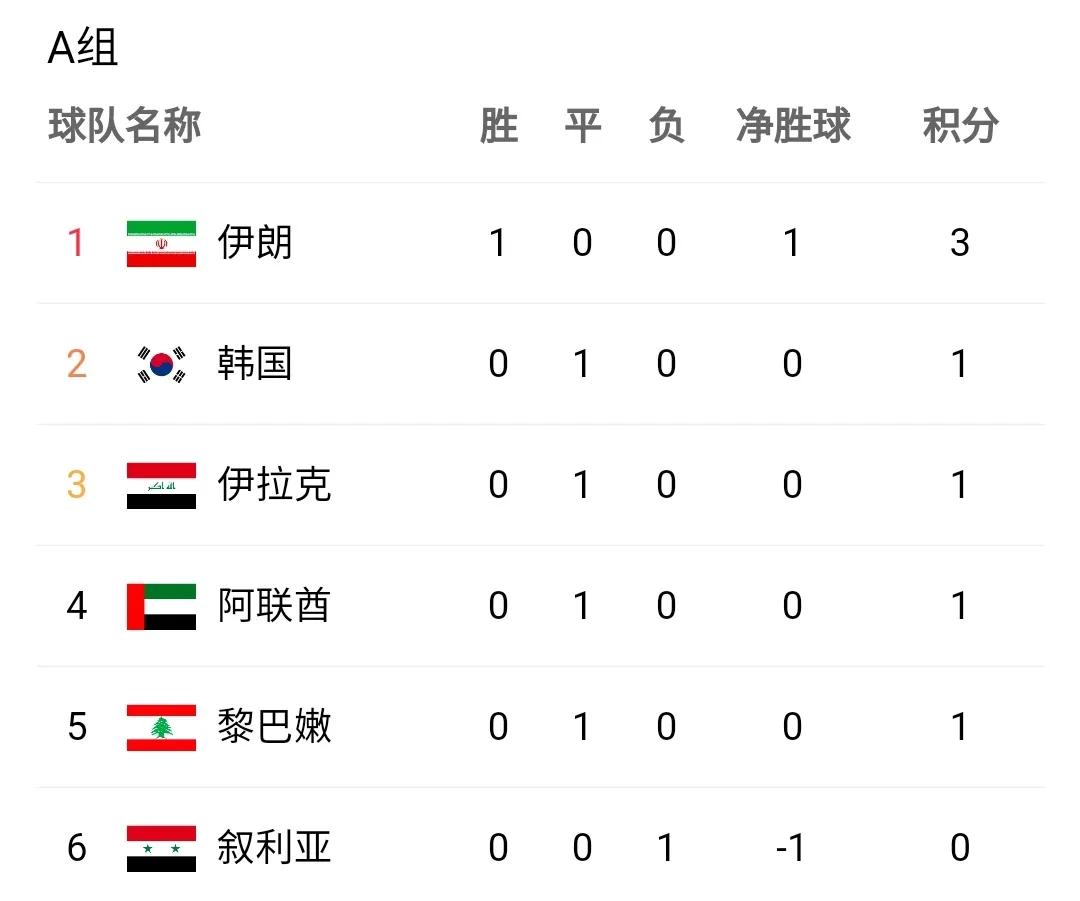Click the Iraq flag icon
This screenshot has height=901, width=1080.
161,486
